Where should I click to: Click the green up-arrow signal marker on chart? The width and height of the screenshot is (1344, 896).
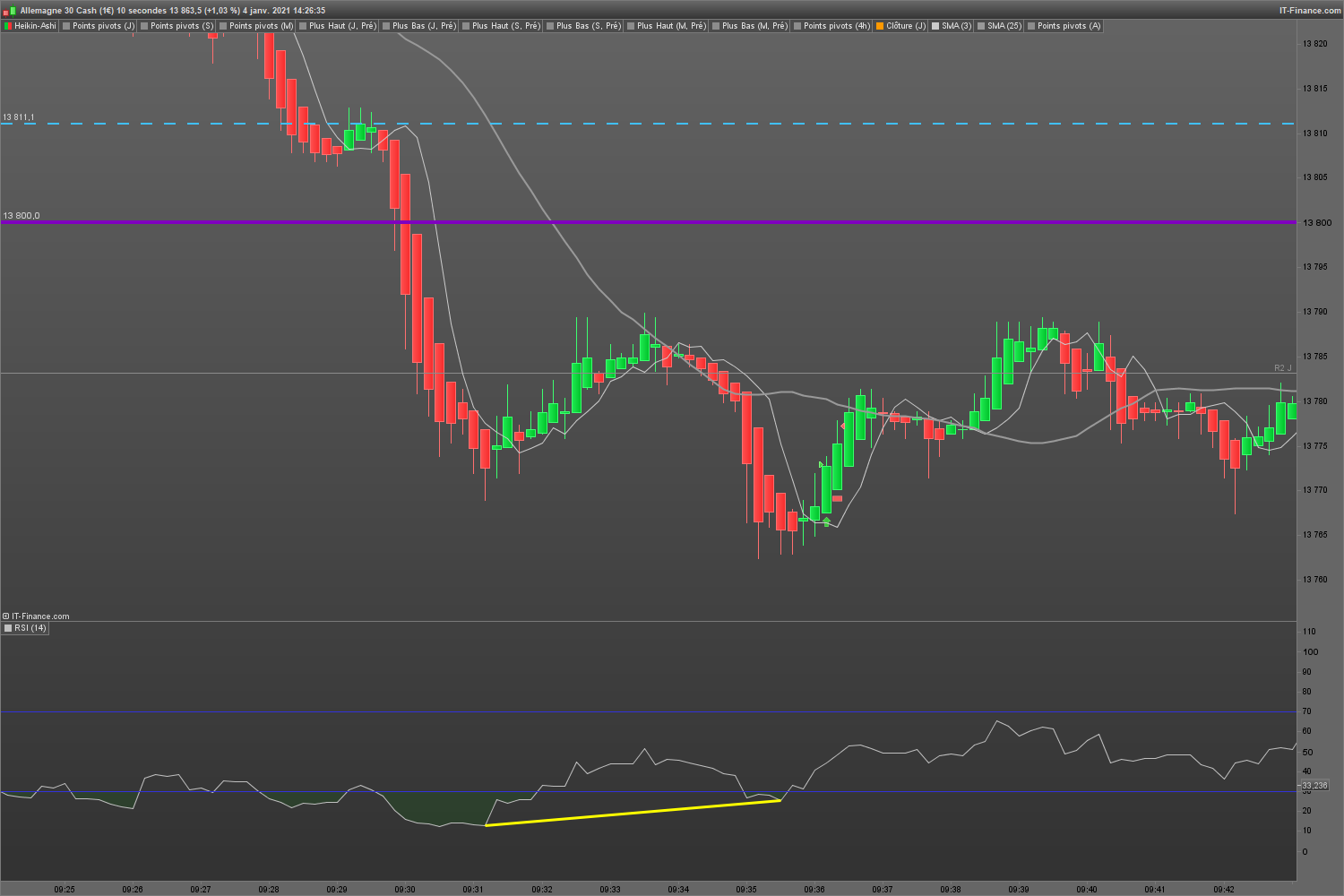tap(826, 521)
